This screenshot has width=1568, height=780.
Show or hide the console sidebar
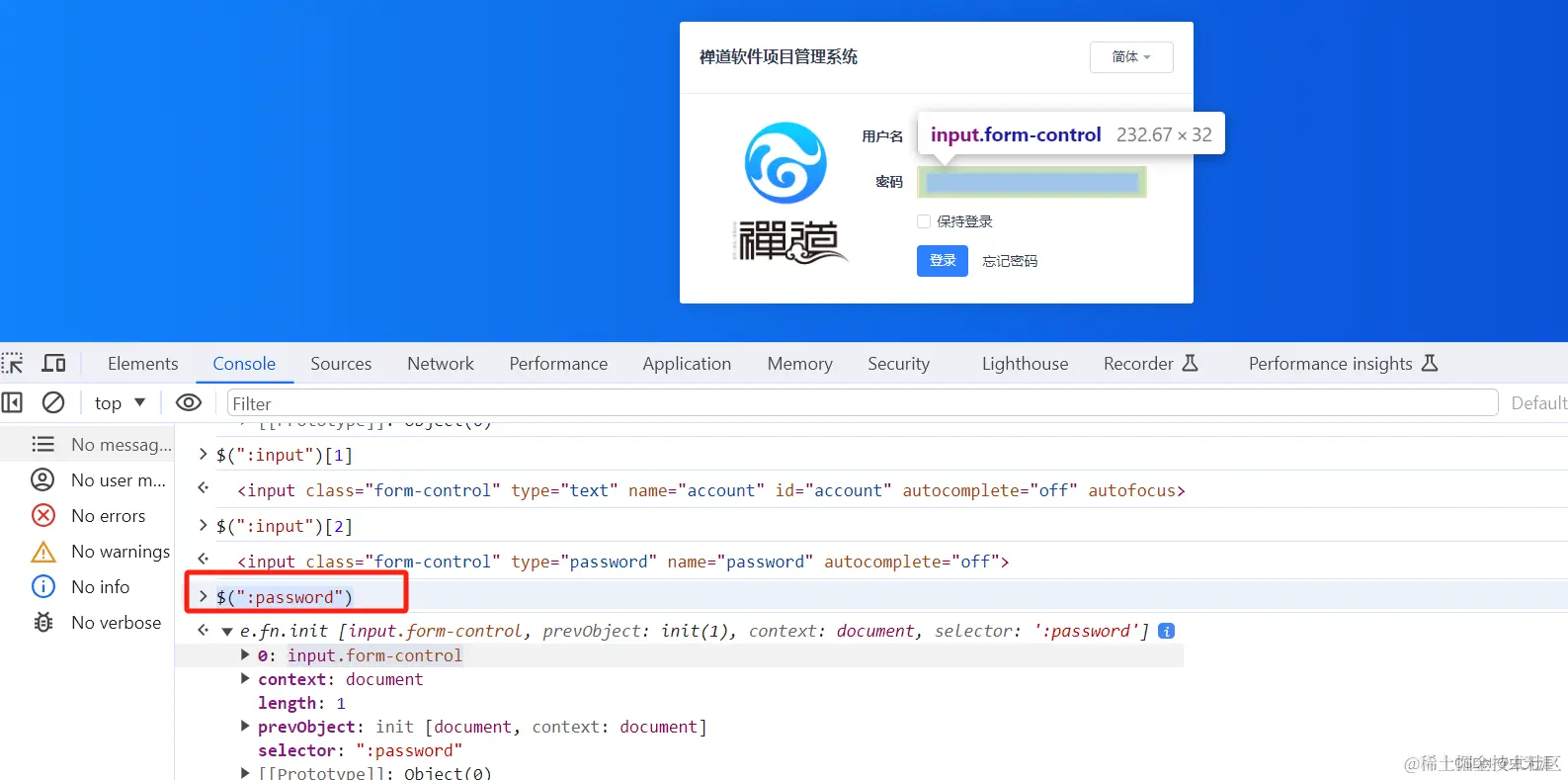tap(12, 402)
